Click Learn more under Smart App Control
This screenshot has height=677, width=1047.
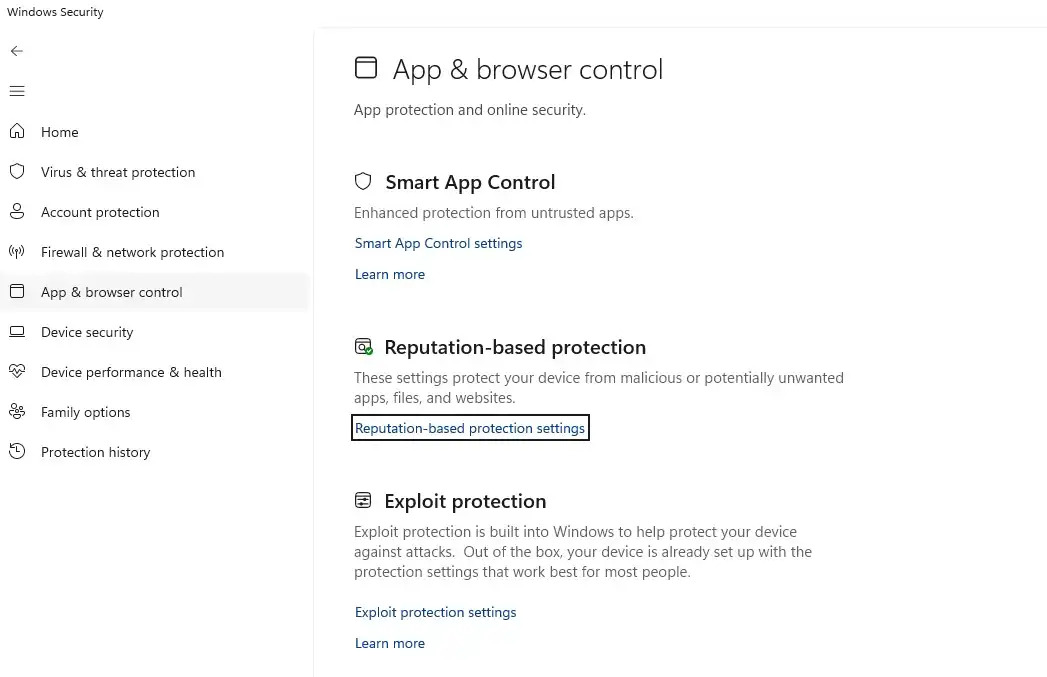coord(390,273)
